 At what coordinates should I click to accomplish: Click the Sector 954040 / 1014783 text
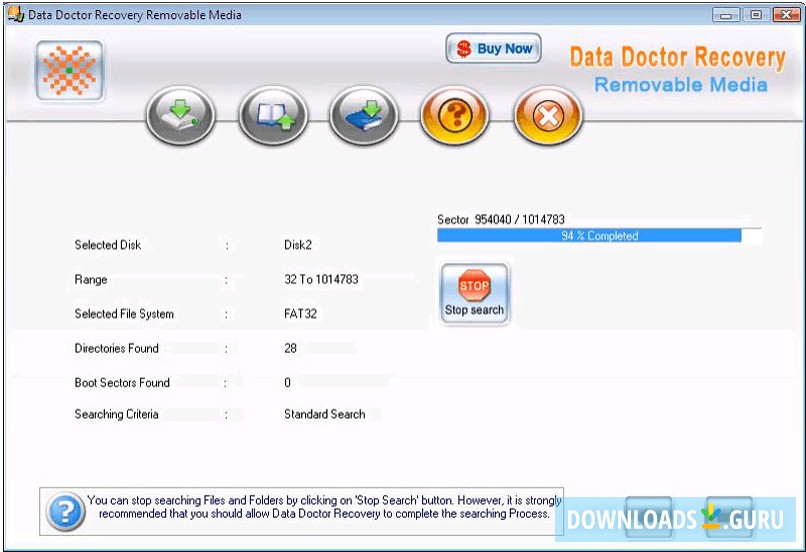pos(501,219)
